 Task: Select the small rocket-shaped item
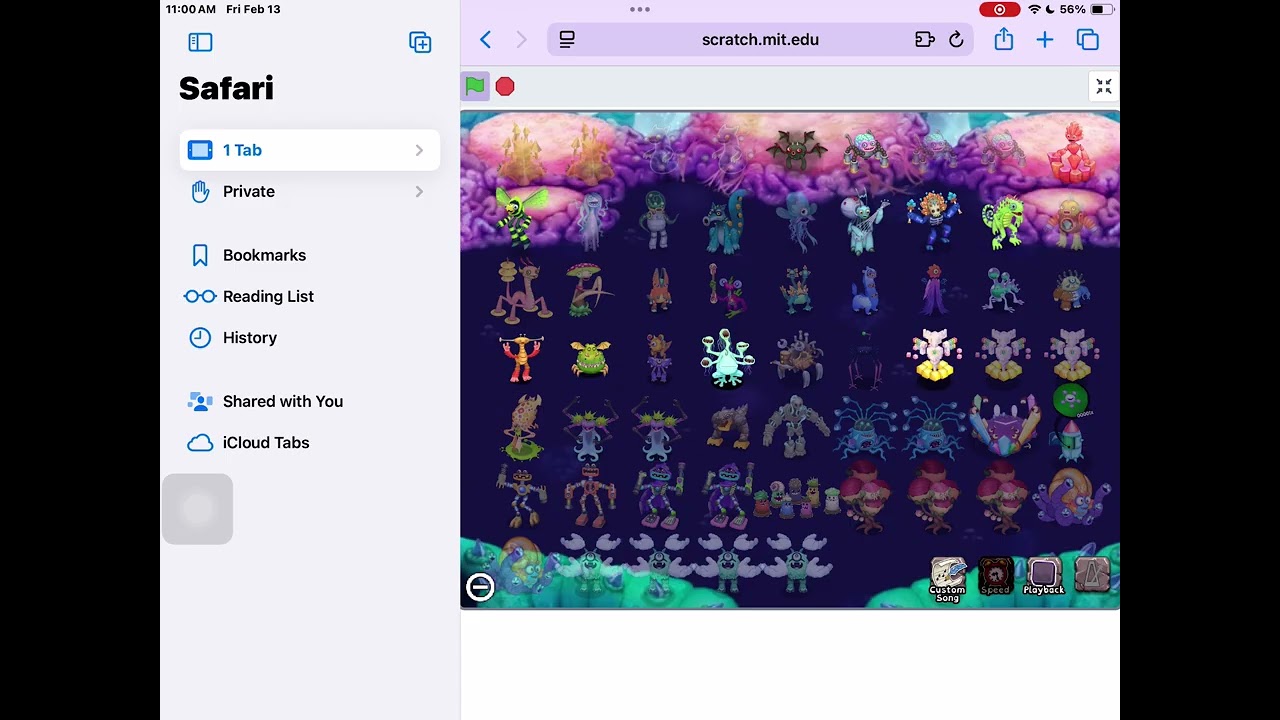click(1071, 438)
